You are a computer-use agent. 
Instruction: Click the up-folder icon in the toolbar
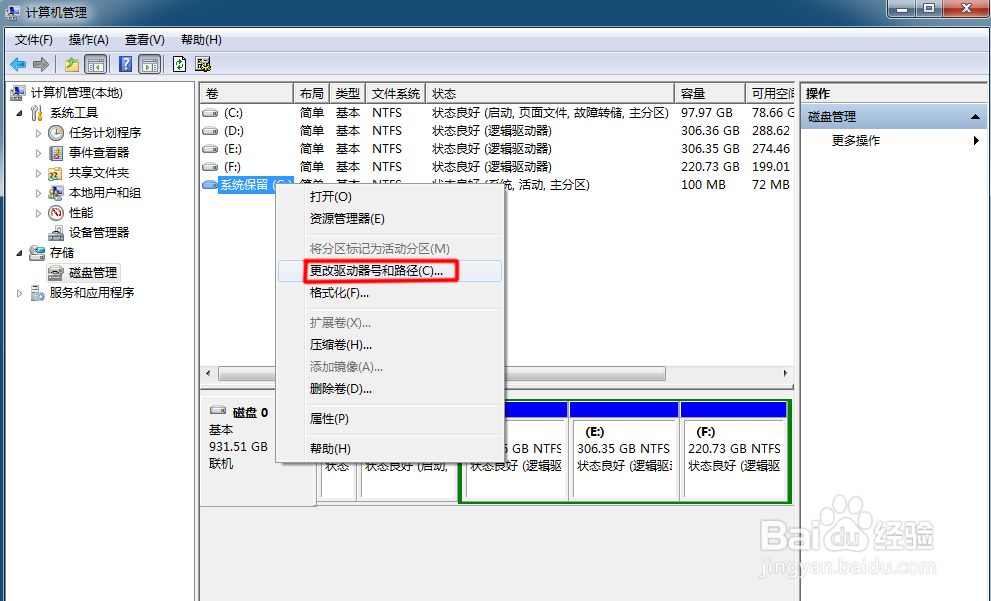point(70,64)
